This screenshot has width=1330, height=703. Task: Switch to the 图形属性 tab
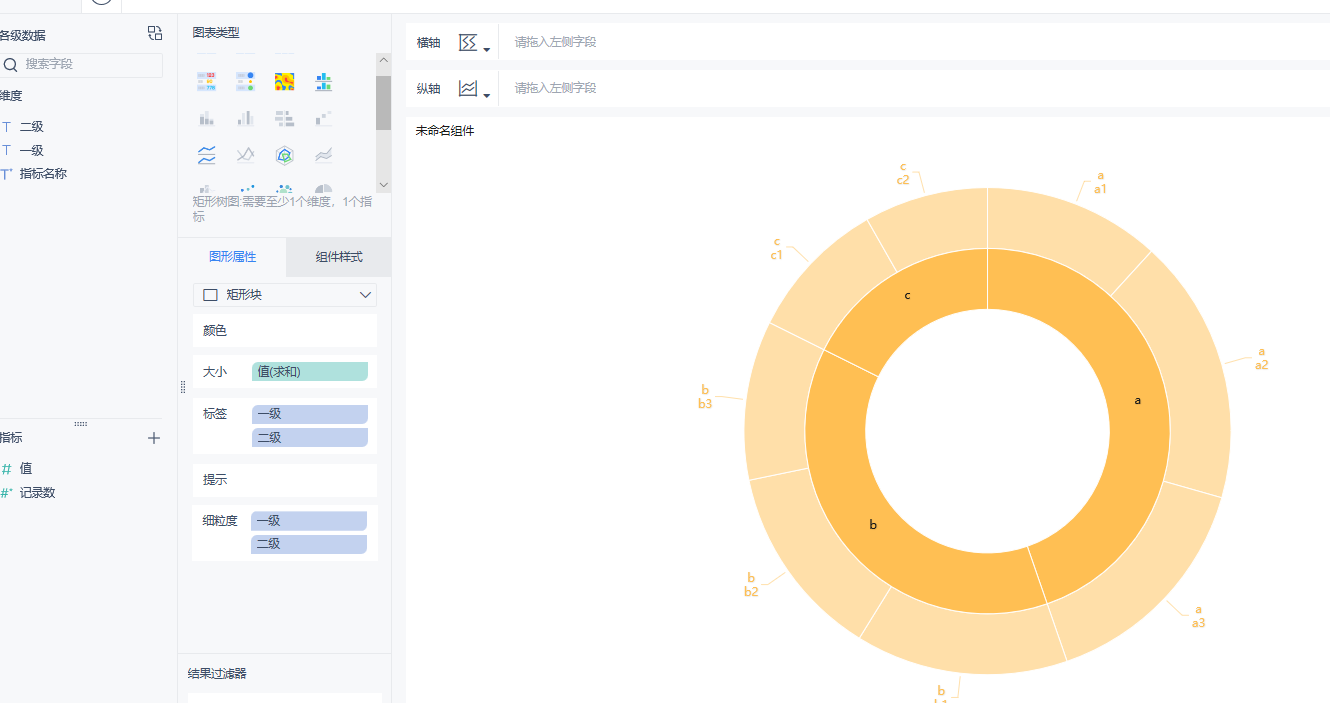(x=232, y=257)
